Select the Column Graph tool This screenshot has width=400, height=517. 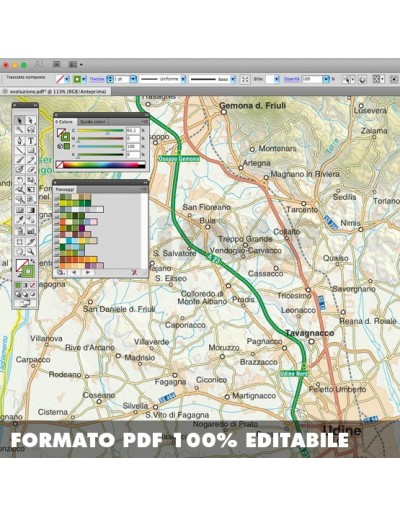coord(31,230)
